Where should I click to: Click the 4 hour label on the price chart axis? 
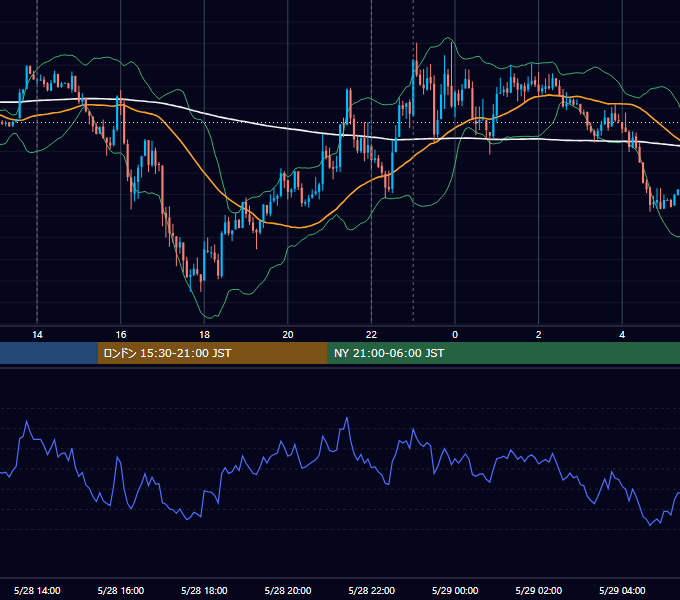(622, 335)
